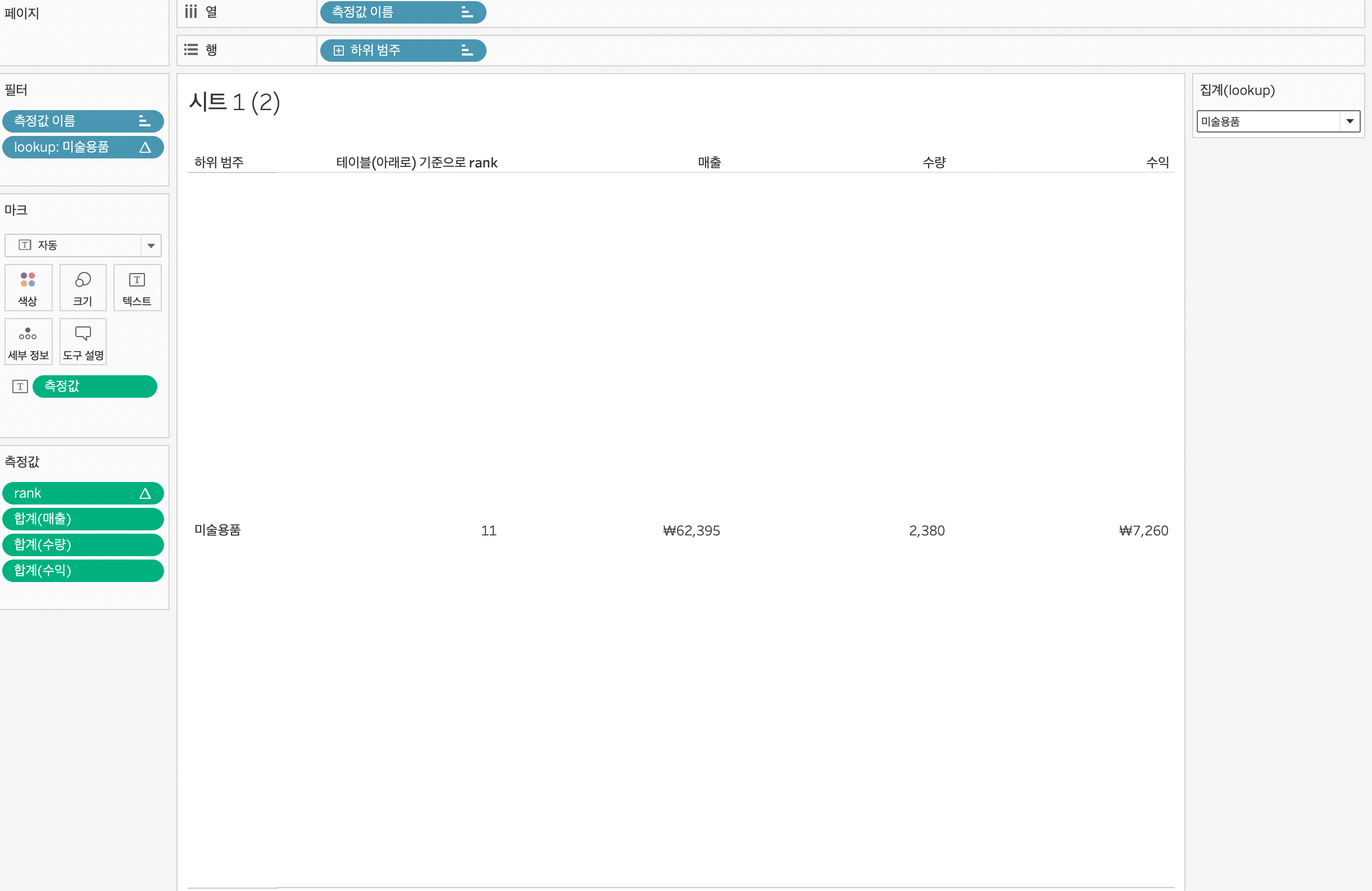Open the Color marks card
The image size is (1372, 891).
tap(28, 288)
